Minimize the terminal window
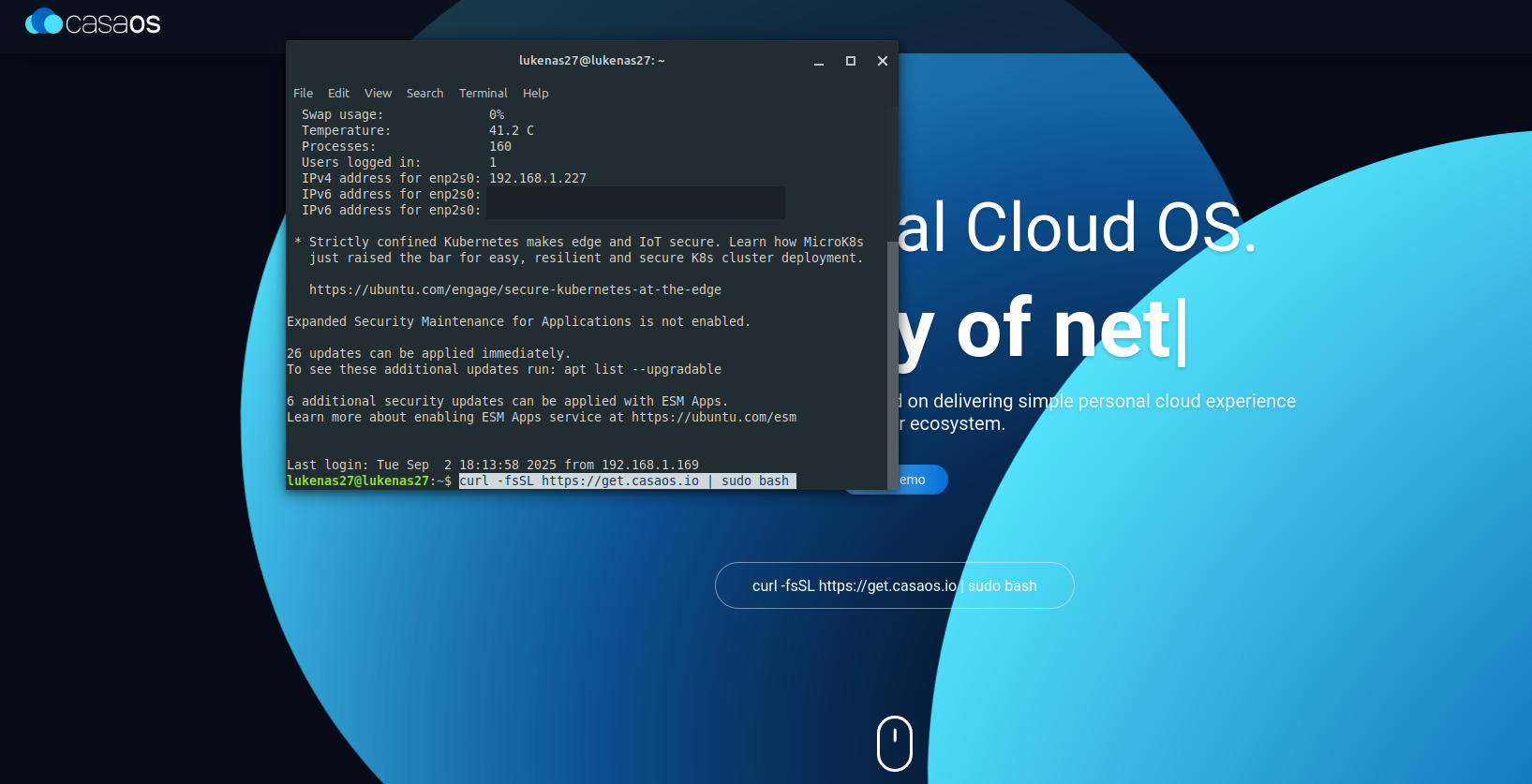 [819, 61]
